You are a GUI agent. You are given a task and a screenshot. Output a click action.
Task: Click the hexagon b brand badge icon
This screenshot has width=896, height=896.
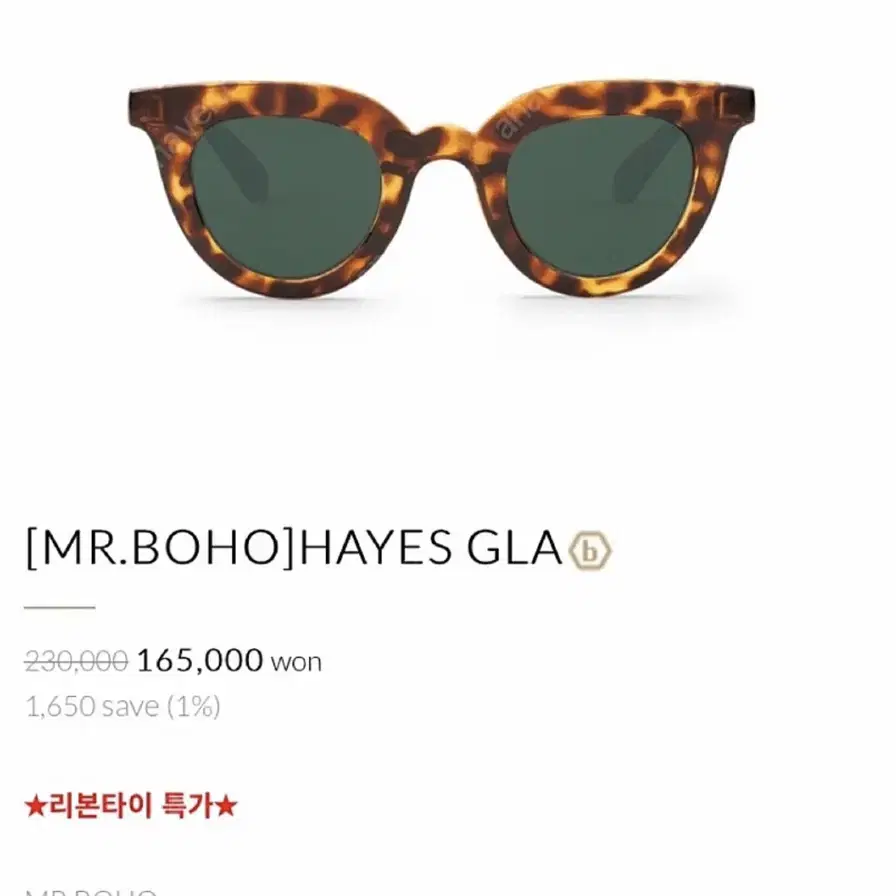tap(590, 551)
